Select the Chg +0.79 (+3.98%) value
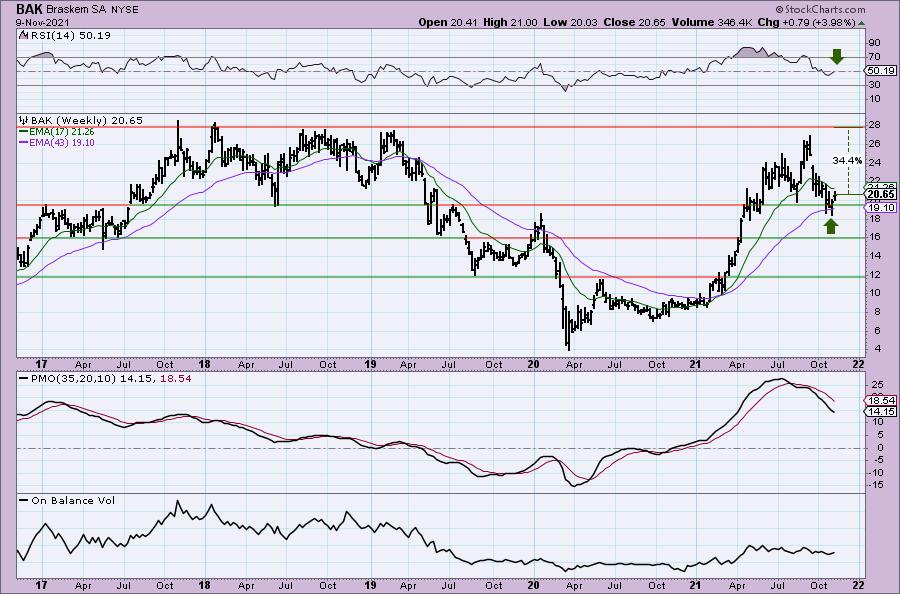 point(806,22)
